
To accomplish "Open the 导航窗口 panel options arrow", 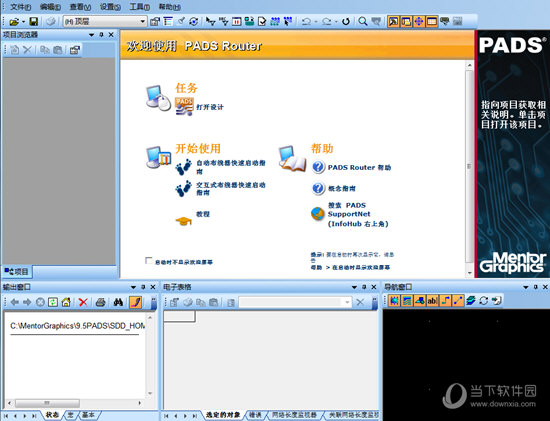I will [525, 287].
